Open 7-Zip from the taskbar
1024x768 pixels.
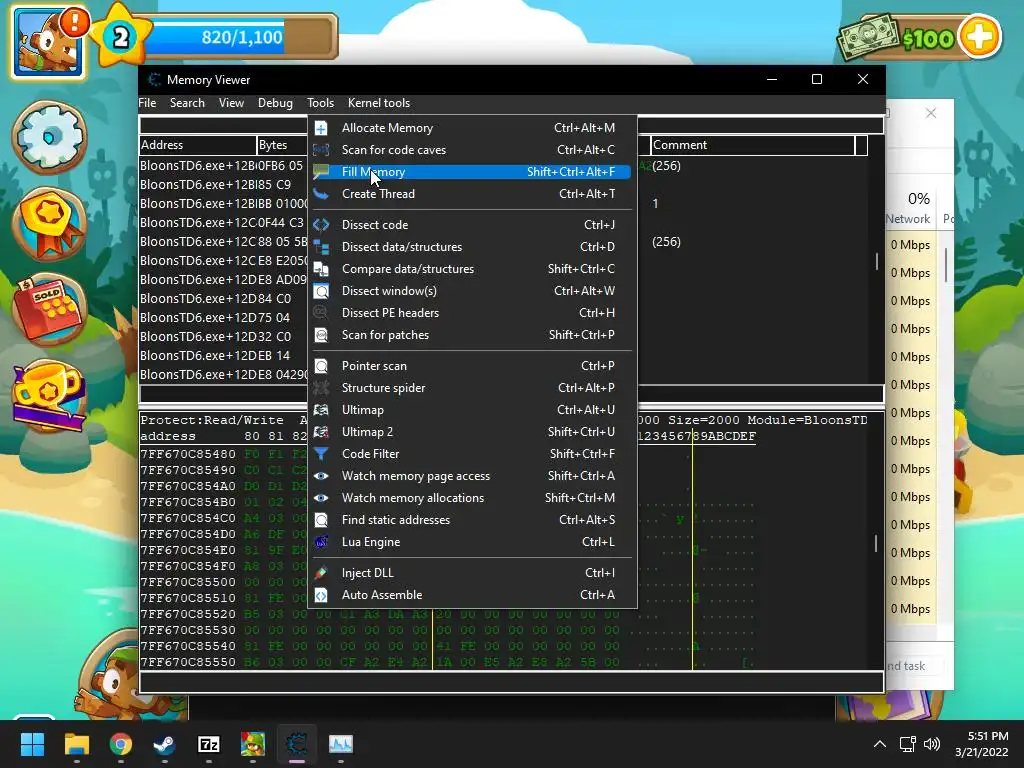(208, 744)
